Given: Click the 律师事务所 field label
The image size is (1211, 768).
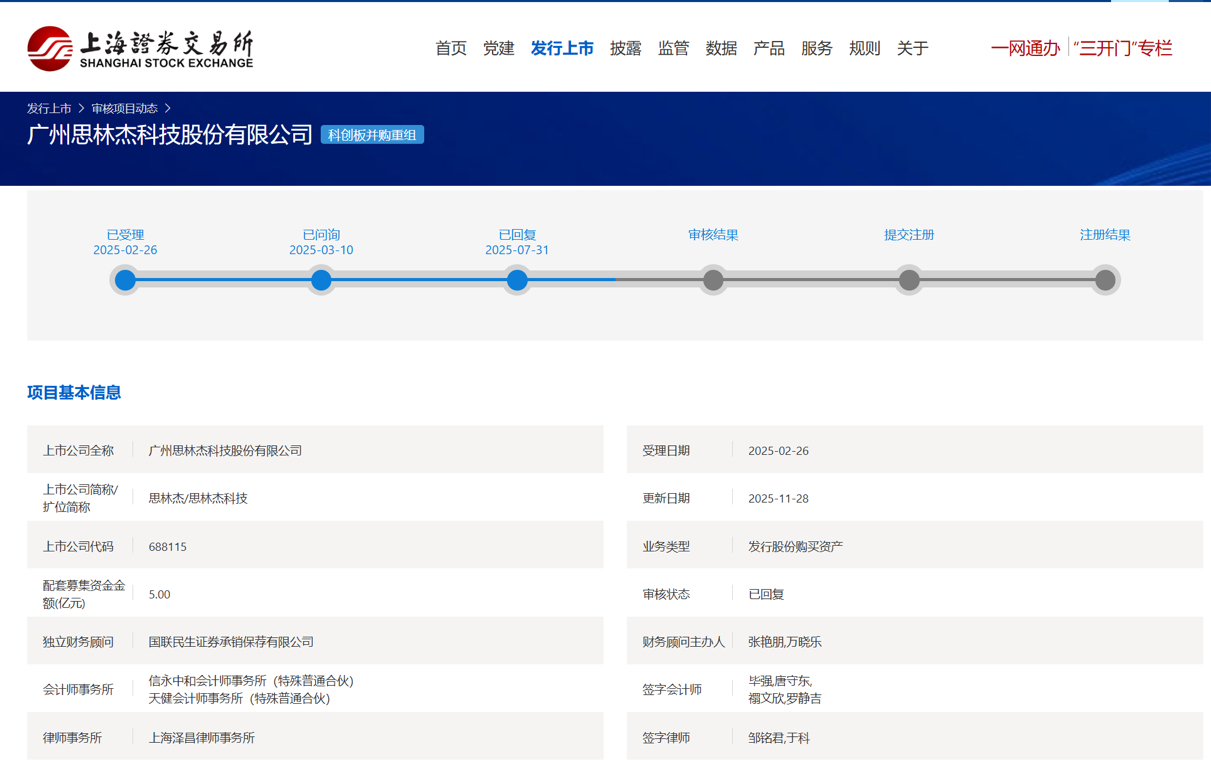Looking at the screenshot, I should [x=72, y=738].
